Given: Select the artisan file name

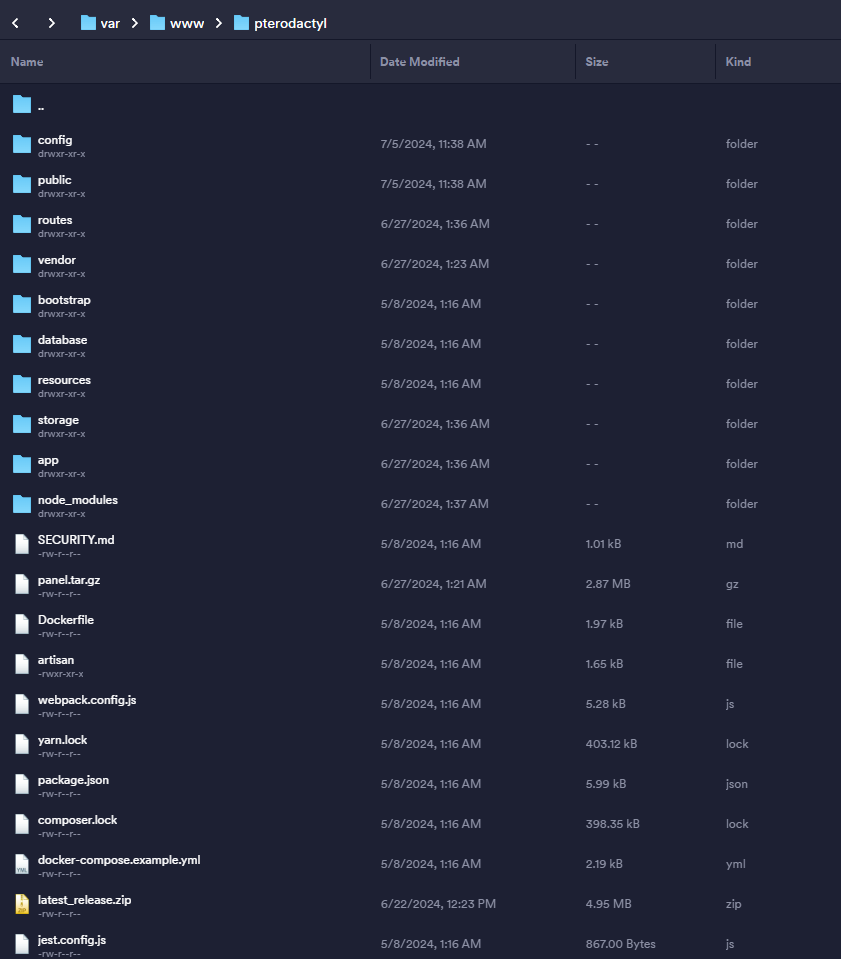Looking at the screenshot, I should pyautogui.click(x=56, y=660).
